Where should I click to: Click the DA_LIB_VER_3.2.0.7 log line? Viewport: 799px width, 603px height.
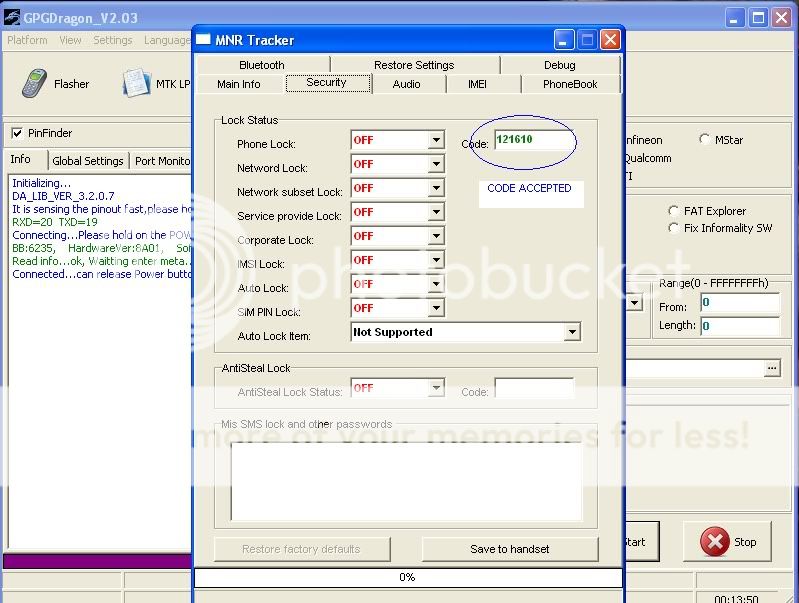63,196
